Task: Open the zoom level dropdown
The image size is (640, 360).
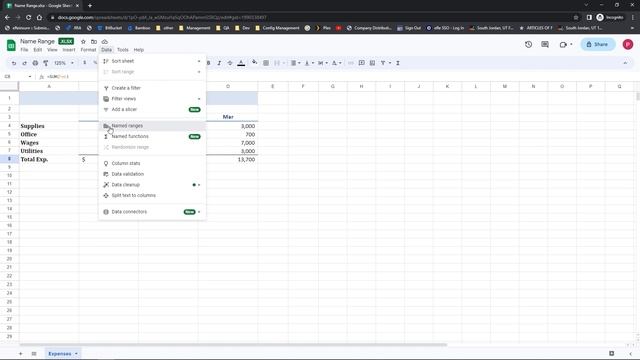Action: click(64, 63)
